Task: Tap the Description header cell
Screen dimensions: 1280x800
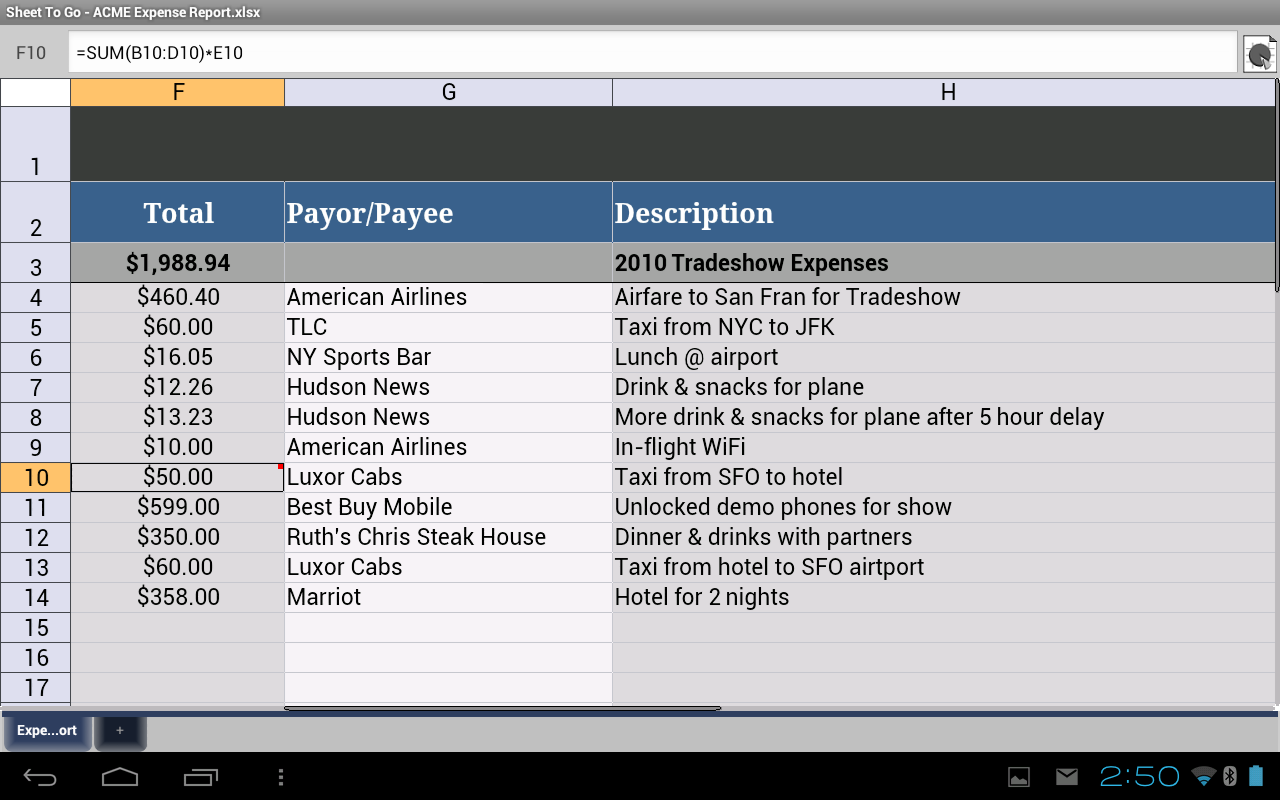Action: click(x=944, y=212)
